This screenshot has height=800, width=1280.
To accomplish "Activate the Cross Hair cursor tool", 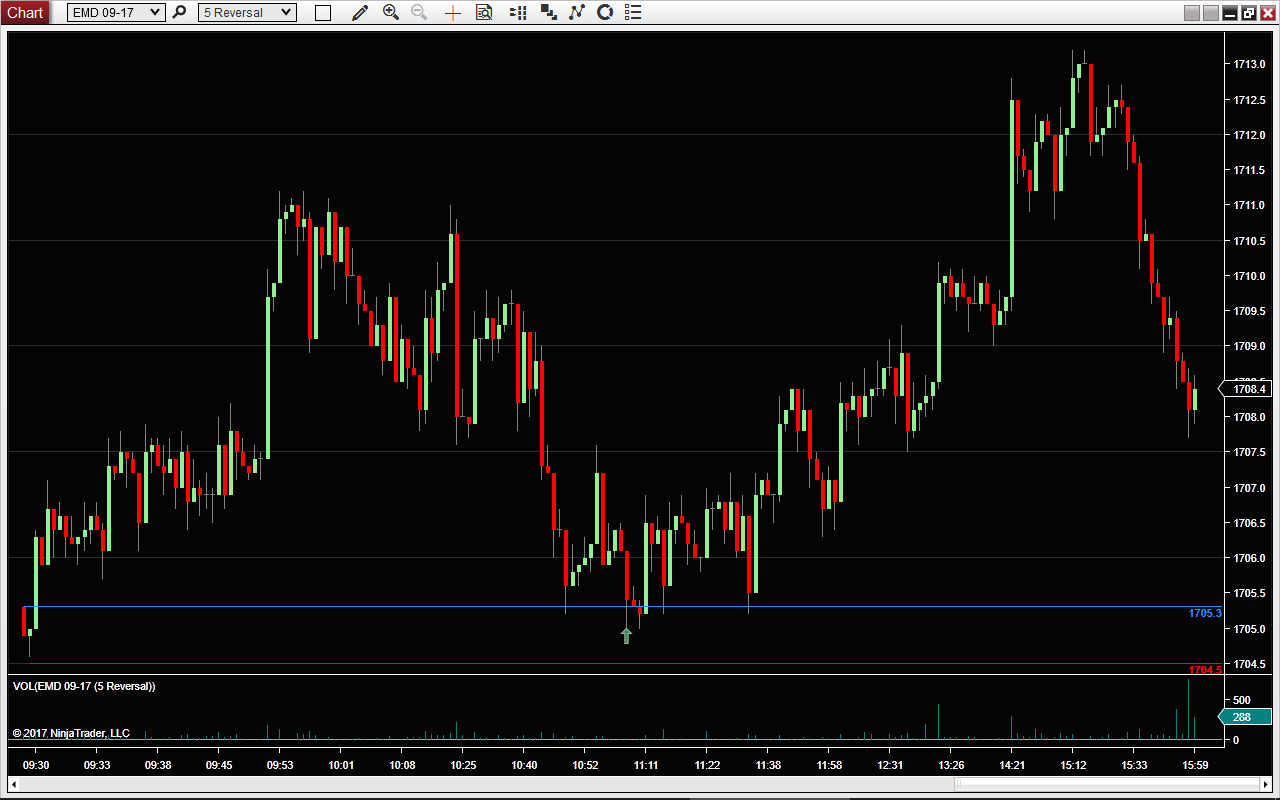I will (x=453, y=13).
